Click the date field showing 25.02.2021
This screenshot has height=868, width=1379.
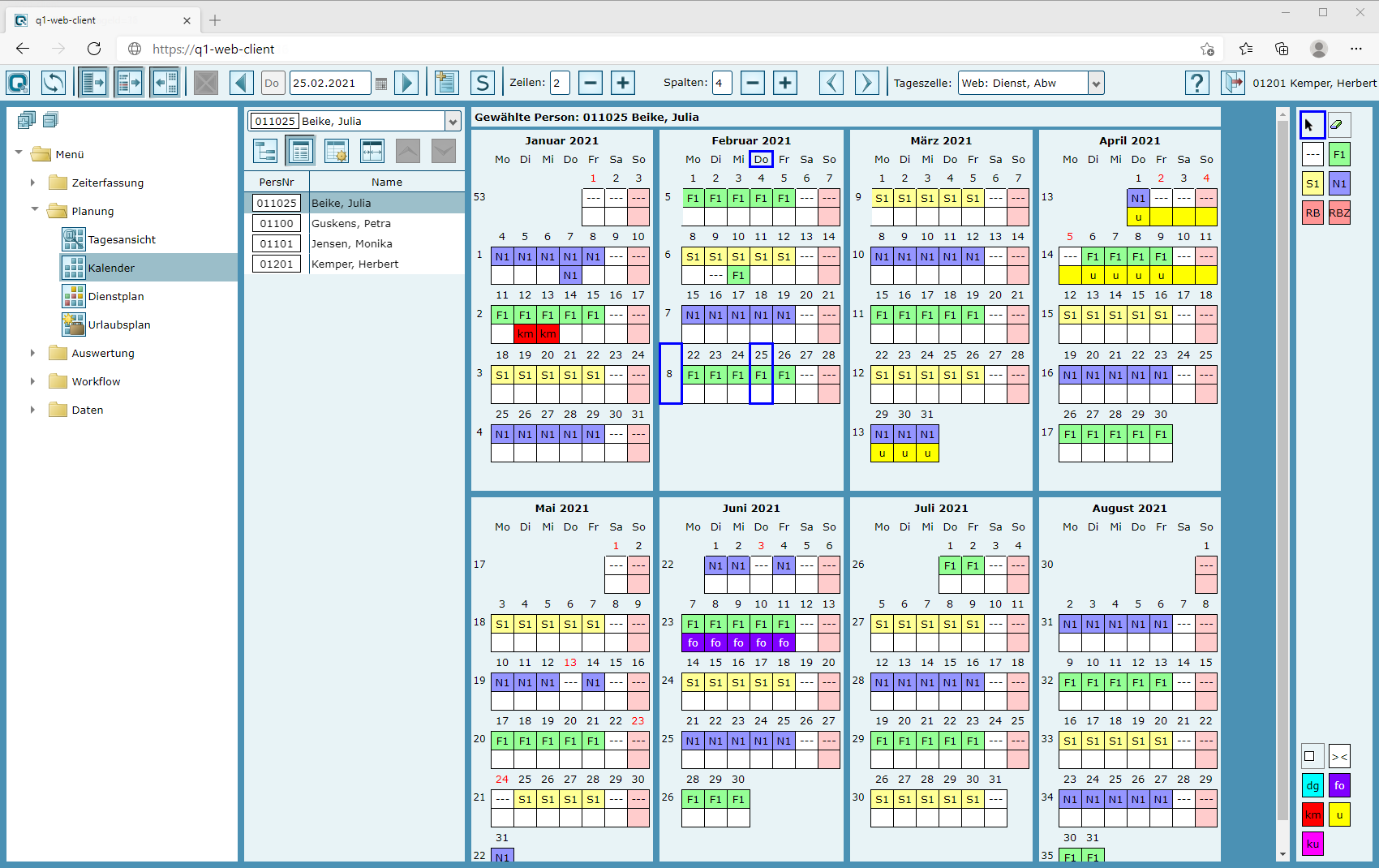(x=329, y=83)
